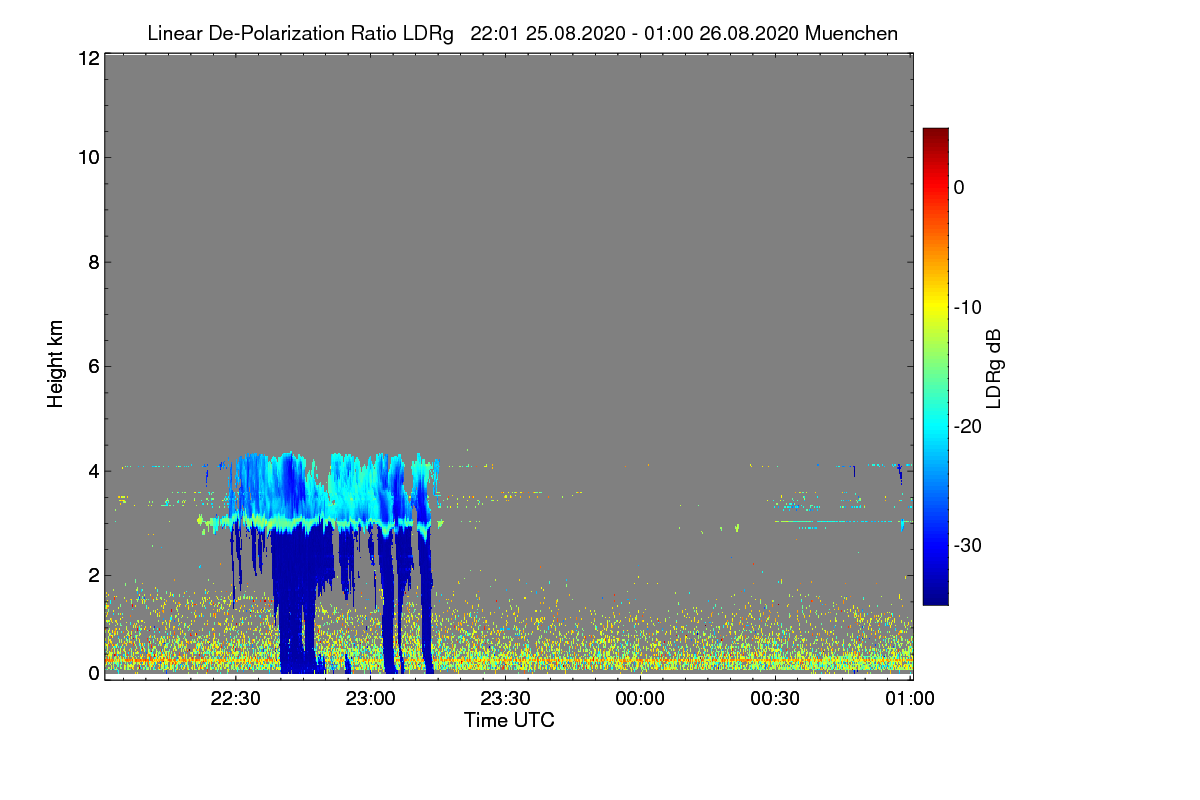Click the time tick label '22:30'
This screenshot has height=800, width=1200.
click(236, 700)
